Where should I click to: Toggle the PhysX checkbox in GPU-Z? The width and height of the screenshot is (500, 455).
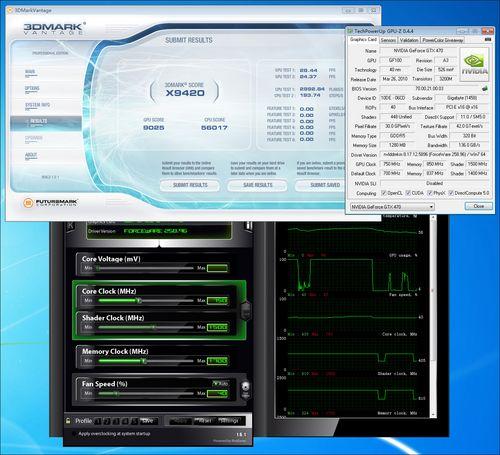430,193
